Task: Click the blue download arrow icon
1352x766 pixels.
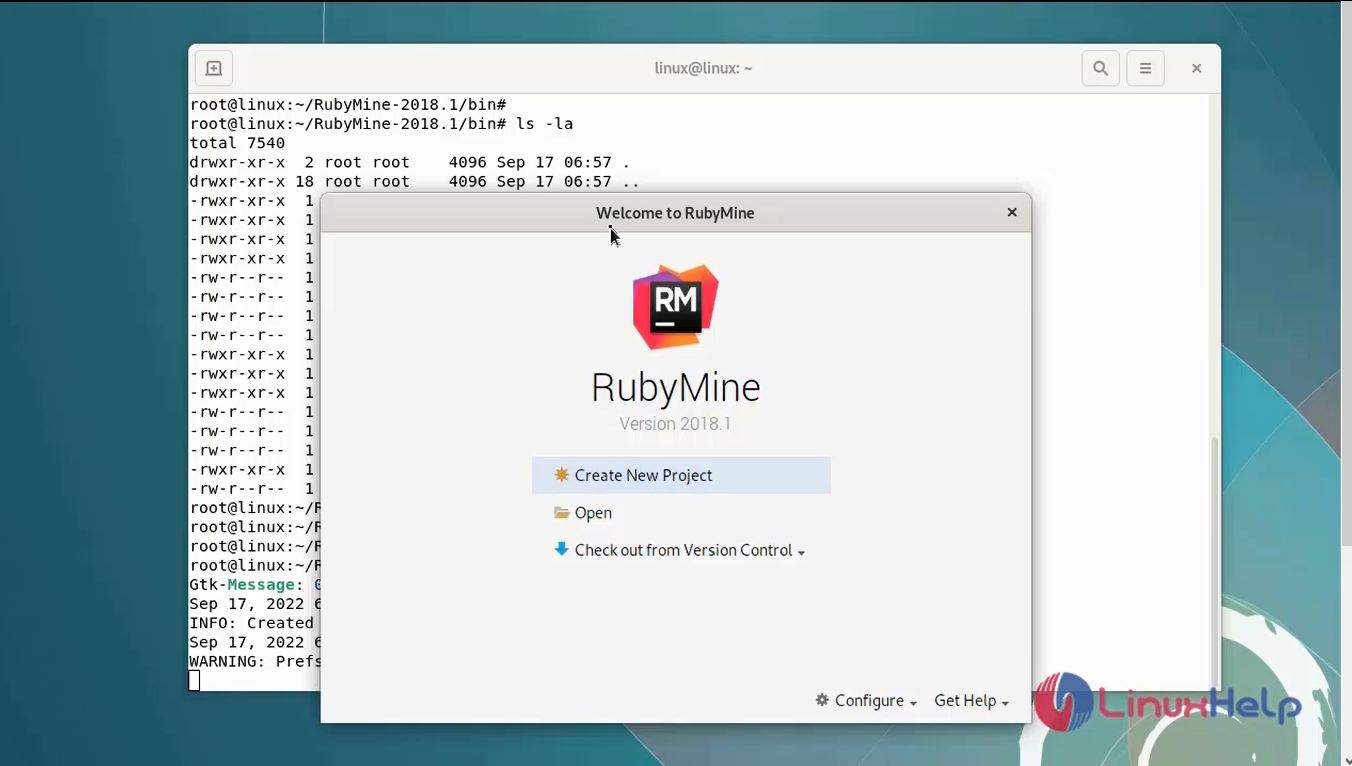Action: 562,549
